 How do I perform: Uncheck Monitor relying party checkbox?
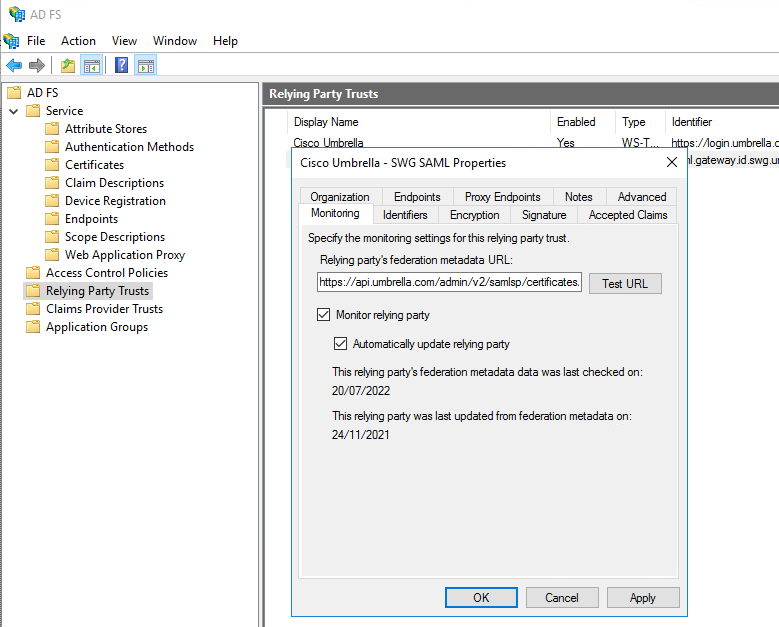[323, 314]
